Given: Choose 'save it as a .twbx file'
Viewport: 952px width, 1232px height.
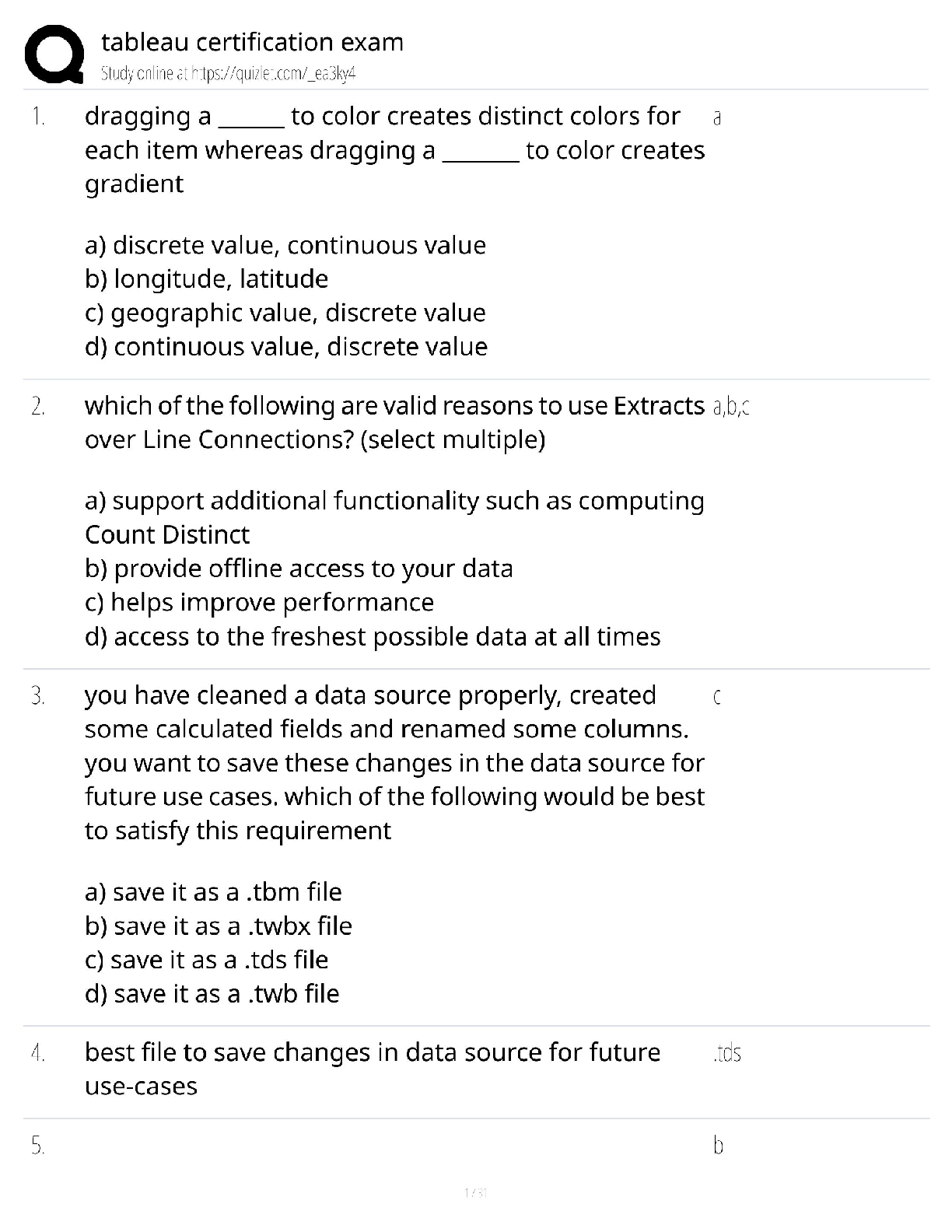Looking at the screenshot, I should click(218, 926).
